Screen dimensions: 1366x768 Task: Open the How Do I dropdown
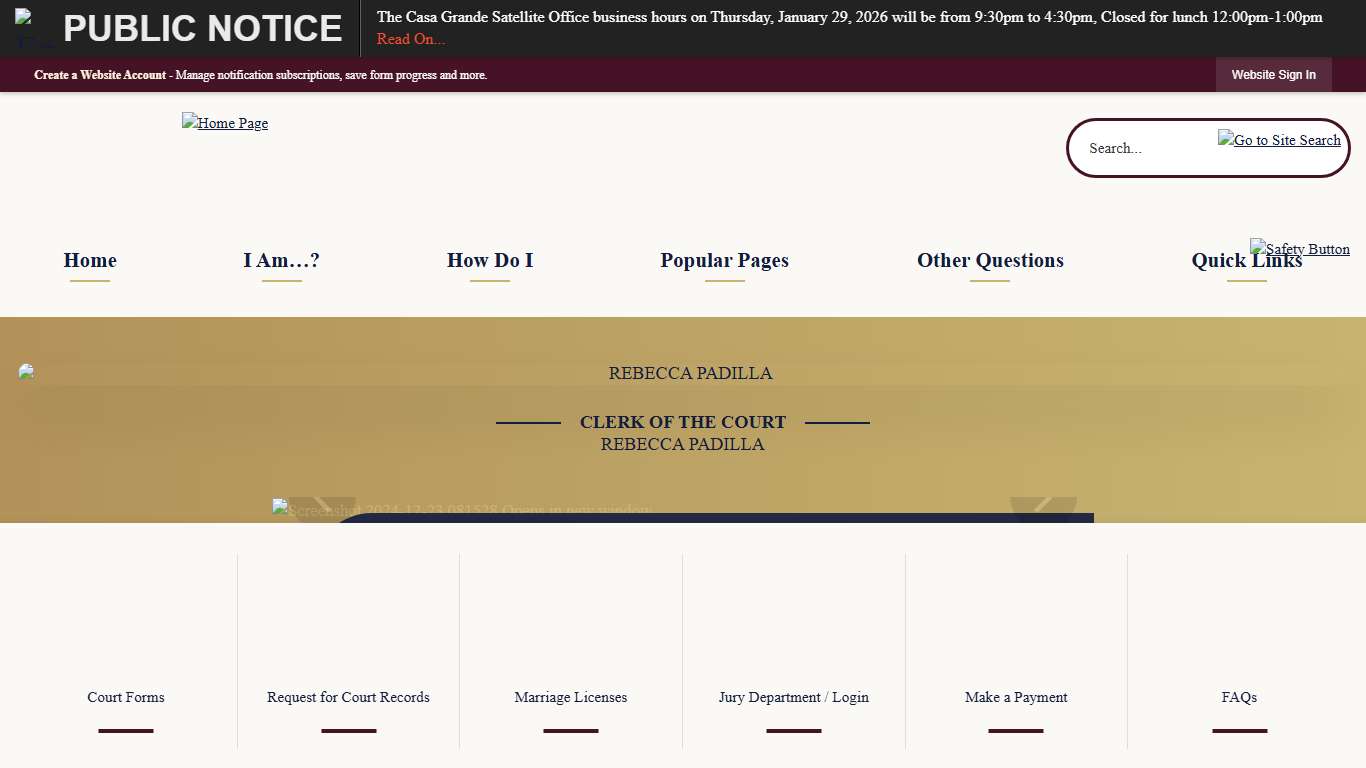click(490, 261)
